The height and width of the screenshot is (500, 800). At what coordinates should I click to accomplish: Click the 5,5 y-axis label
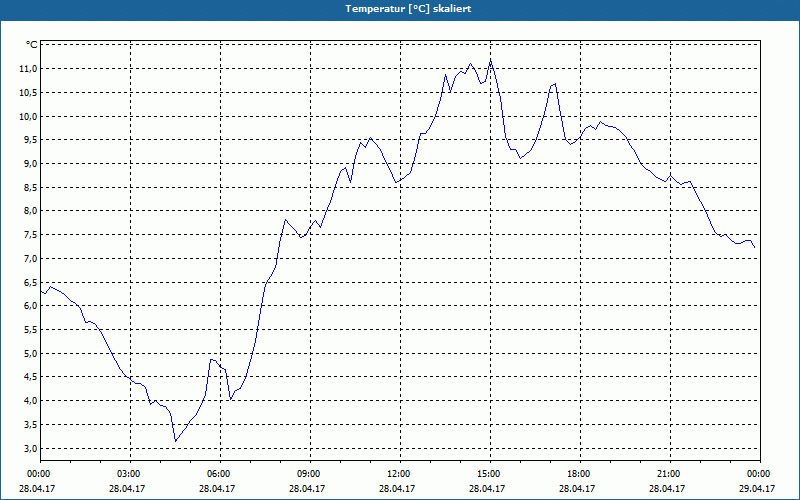point(31,330)
